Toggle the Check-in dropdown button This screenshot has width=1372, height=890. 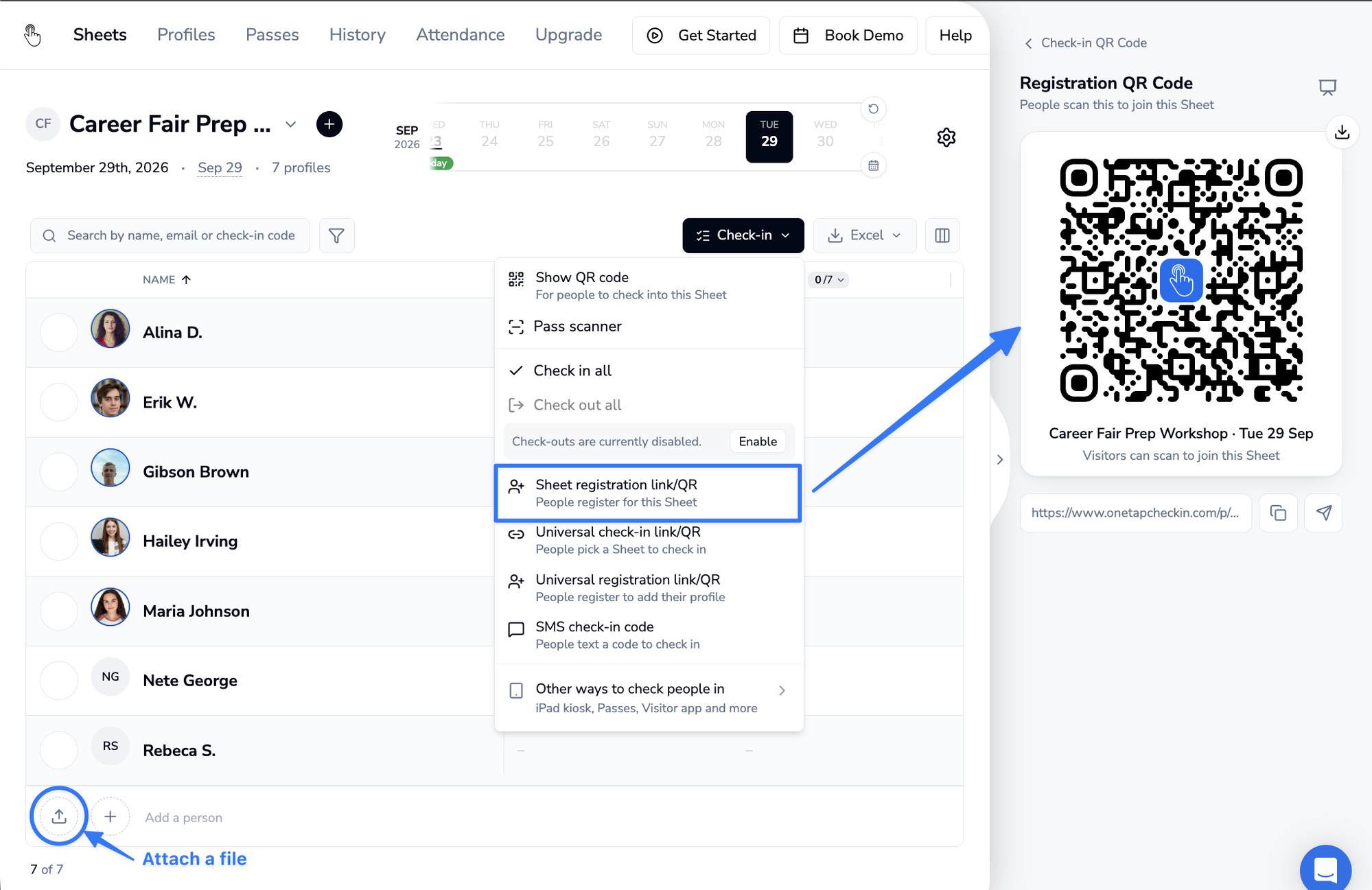point(743,235)
